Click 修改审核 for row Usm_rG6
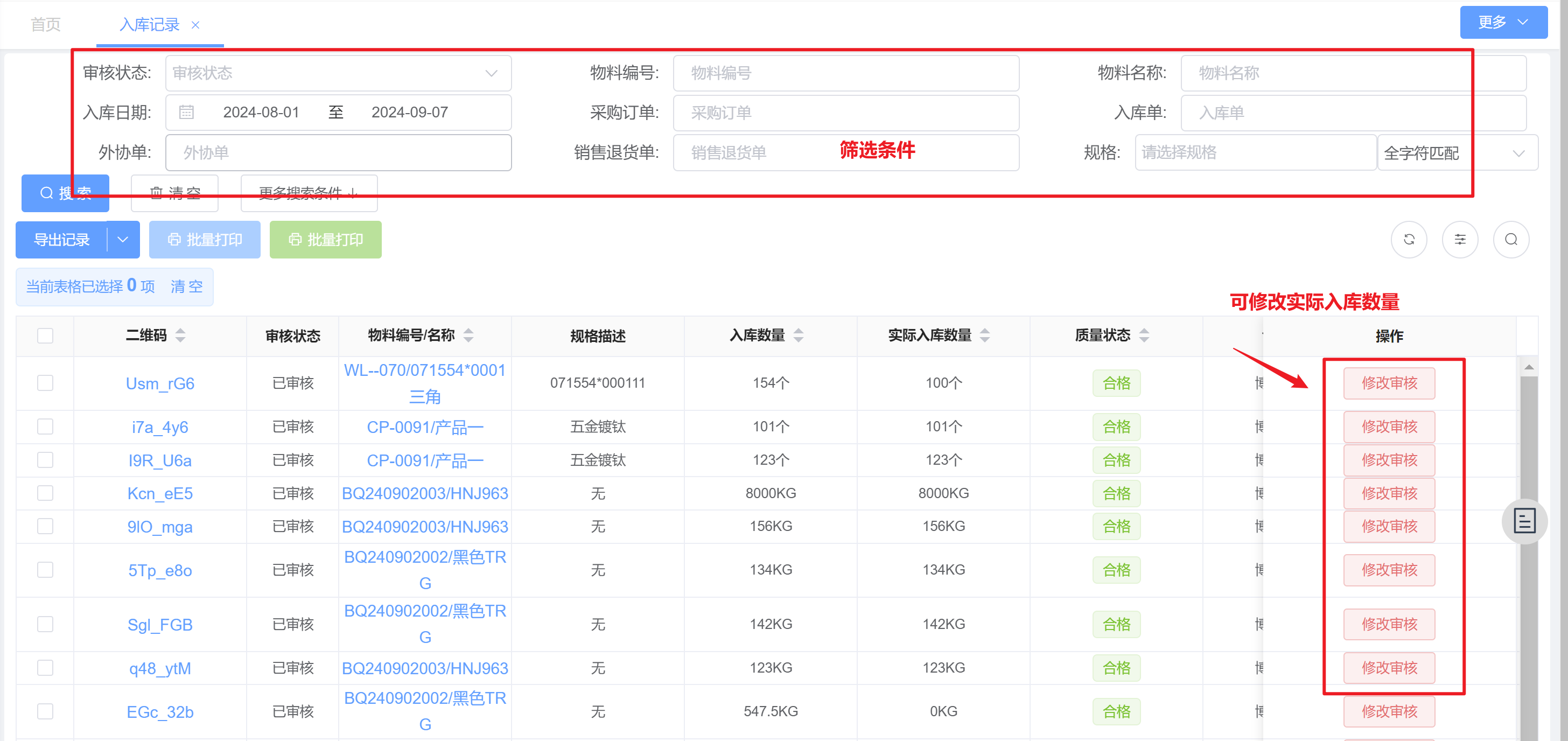1568x741 pixels. pyautogui.click(x=1389, y=383)
